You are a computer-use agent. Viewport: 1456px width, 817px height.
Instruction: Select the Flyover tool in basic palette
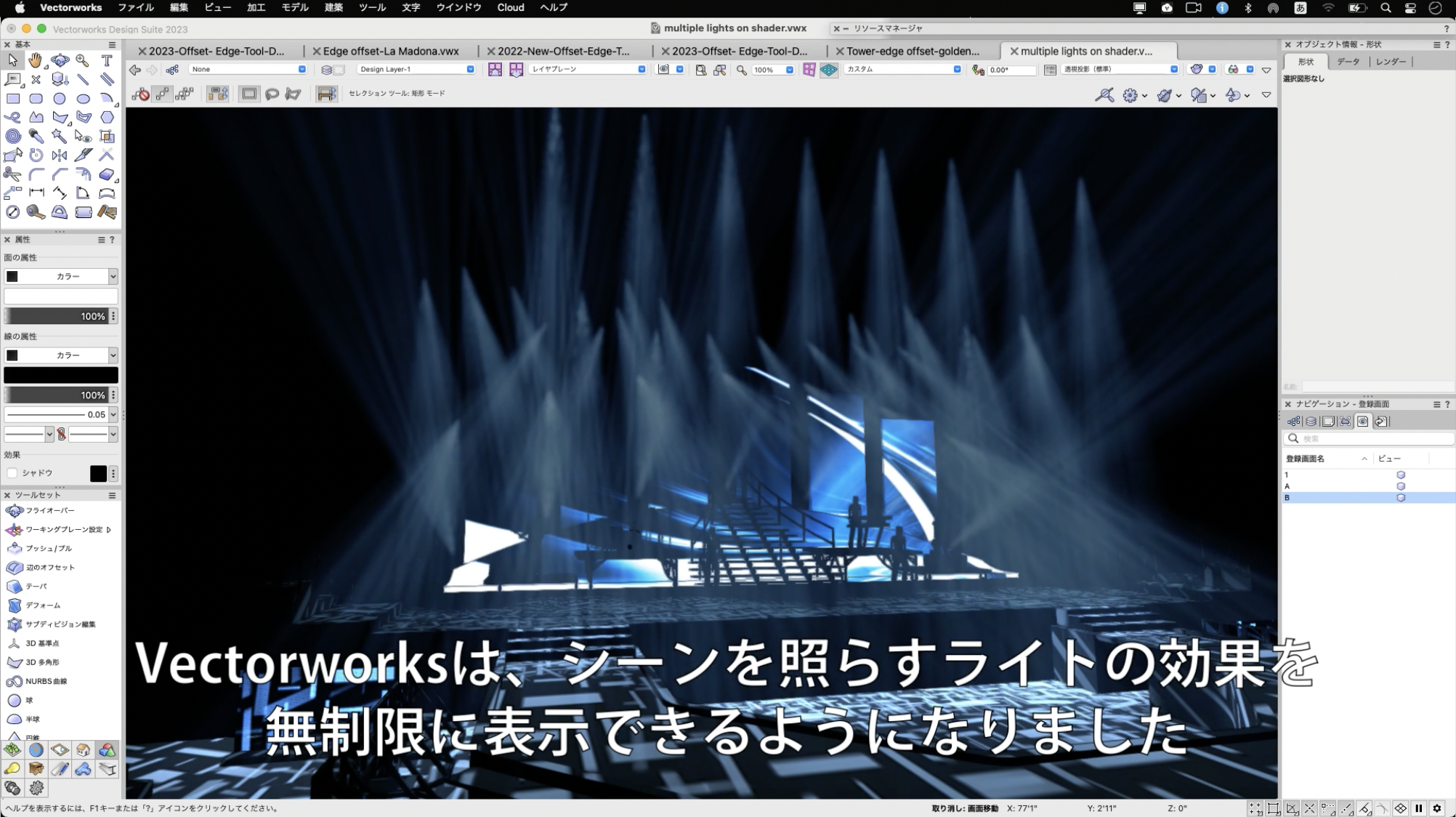(60, 60)
